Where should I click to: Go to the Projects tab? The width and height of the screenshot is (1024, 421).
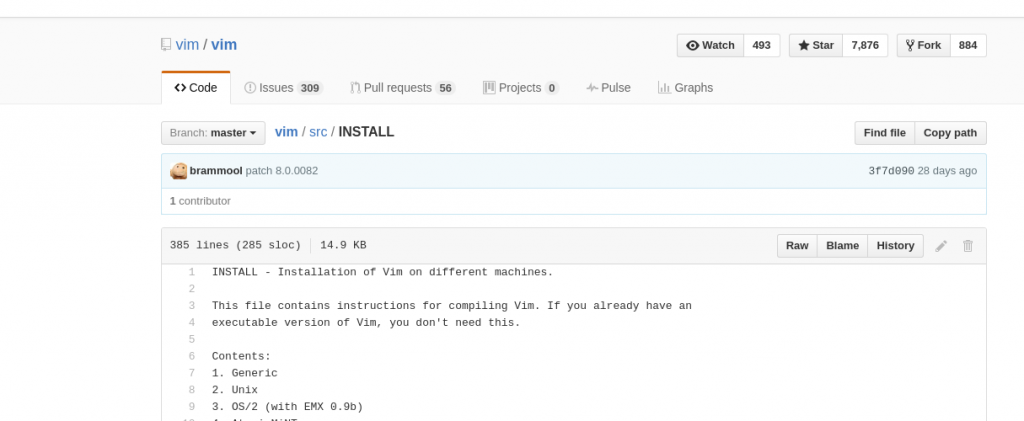pos(520,88)
